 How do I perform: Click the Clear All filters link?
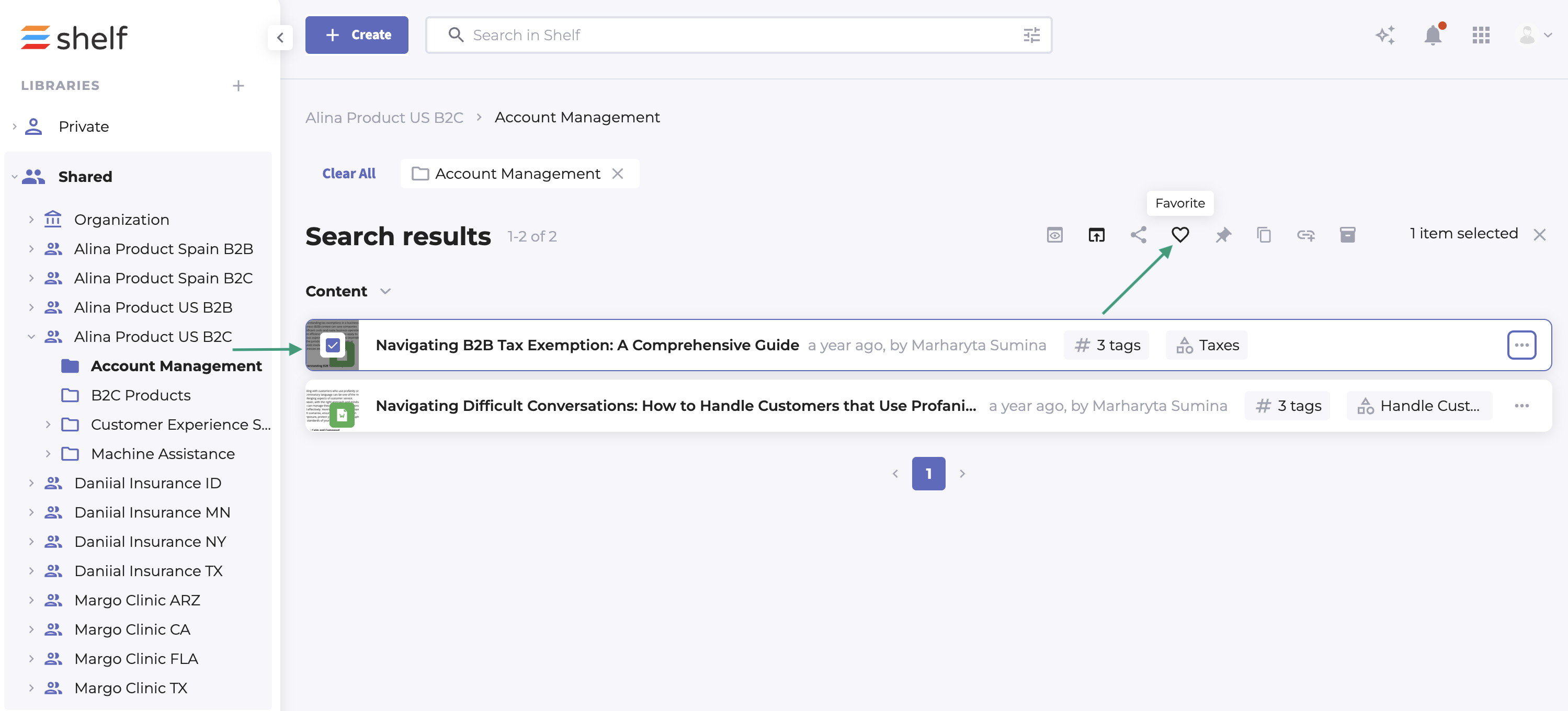(x=349, y=174)
